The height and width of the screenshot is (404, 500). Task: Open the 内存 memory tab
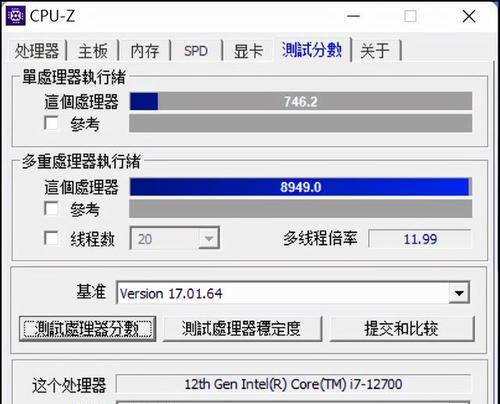pyautogui.click(x=145, y=51)
